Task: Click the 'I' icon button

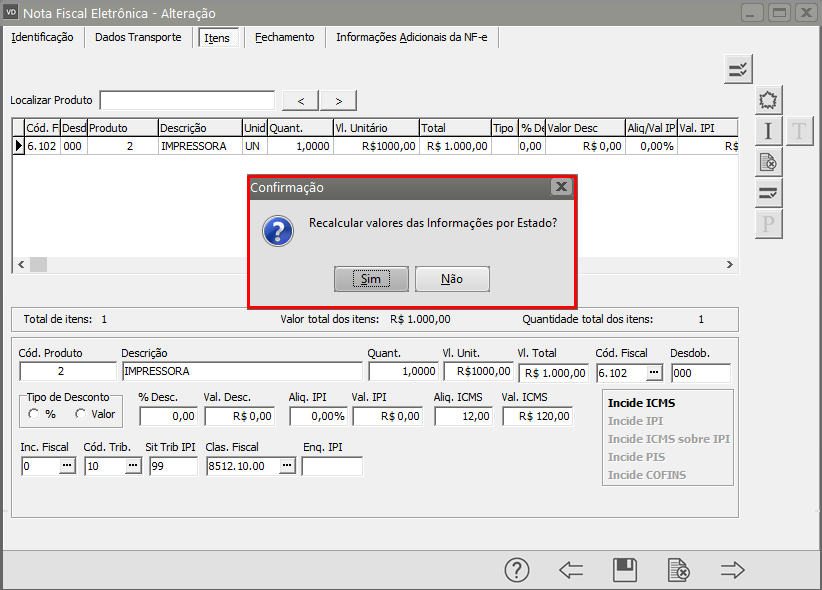Action: pos(768,131)
